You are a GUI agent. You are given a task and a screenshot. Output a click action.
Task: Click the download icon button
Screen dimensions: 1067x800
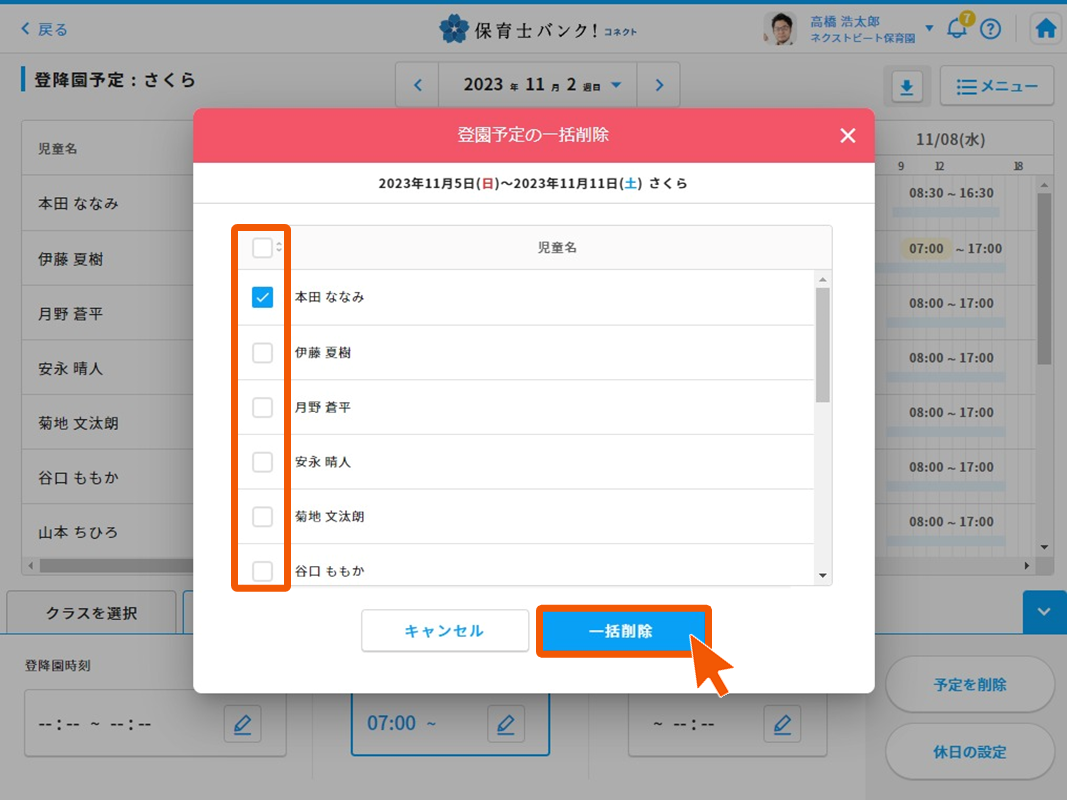pos(907,87)
